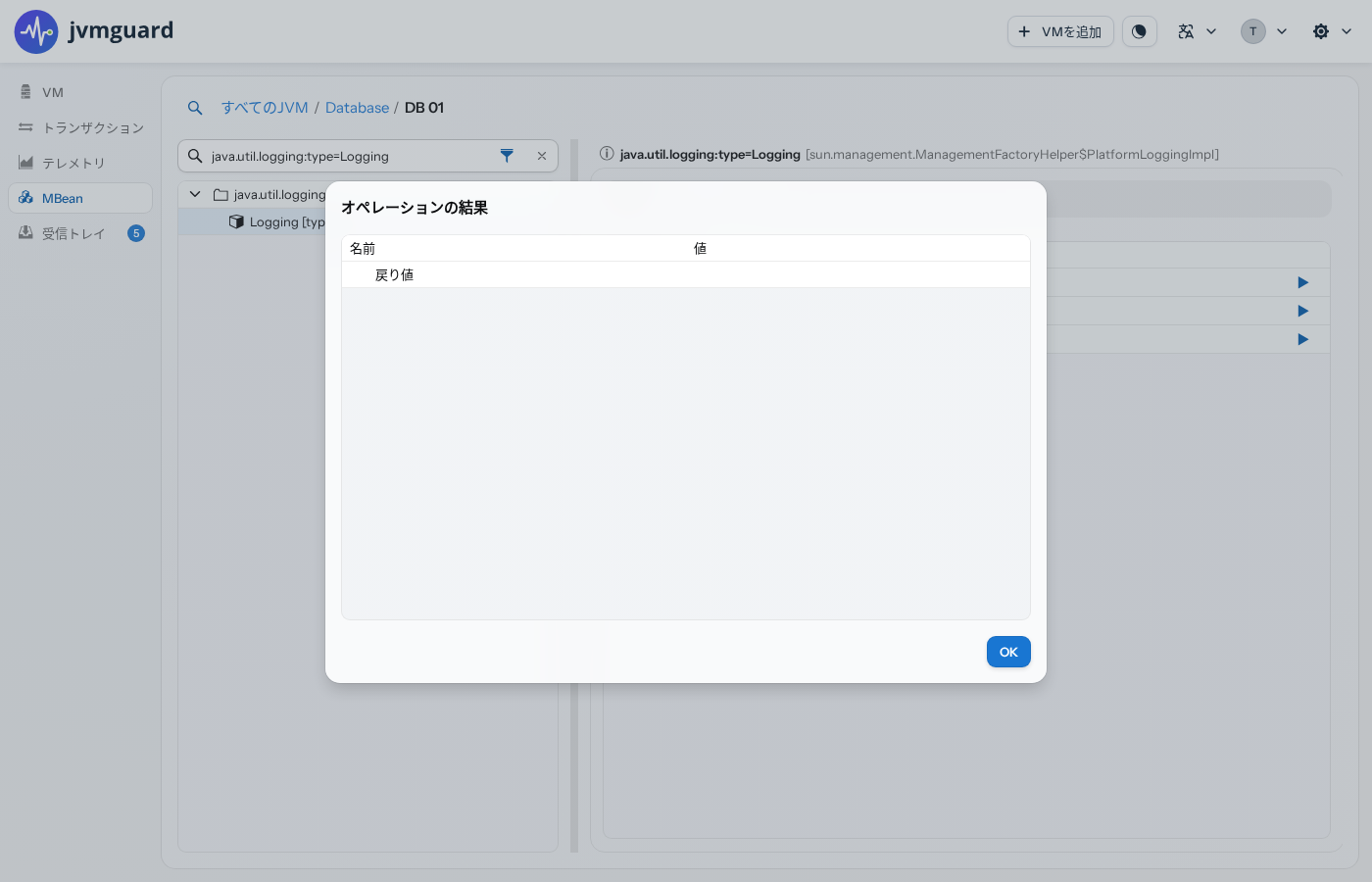Click the inbox badge showing 5
Screen dimensions: 1372x882
pyautogui.click(x=136, y=233)
